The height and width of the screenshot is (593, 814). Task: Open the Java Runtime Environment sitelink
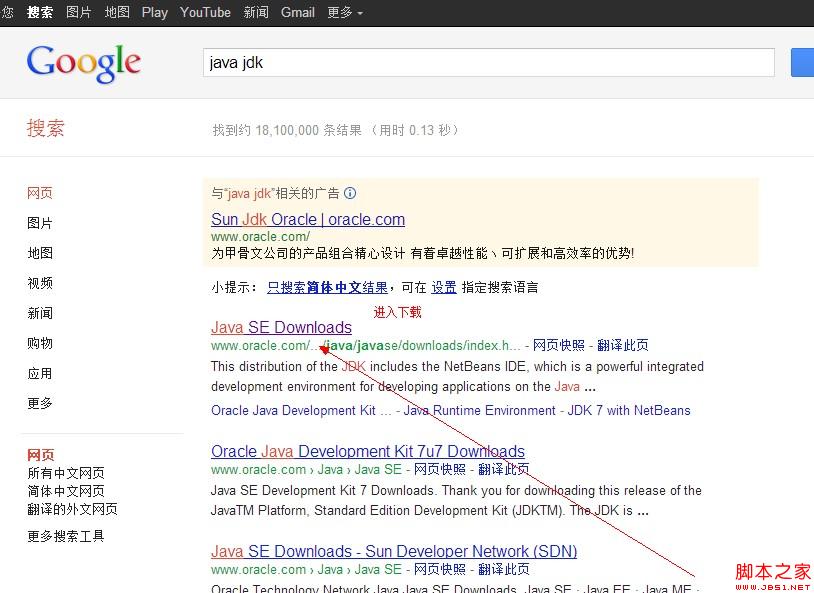tap(480, 411)
